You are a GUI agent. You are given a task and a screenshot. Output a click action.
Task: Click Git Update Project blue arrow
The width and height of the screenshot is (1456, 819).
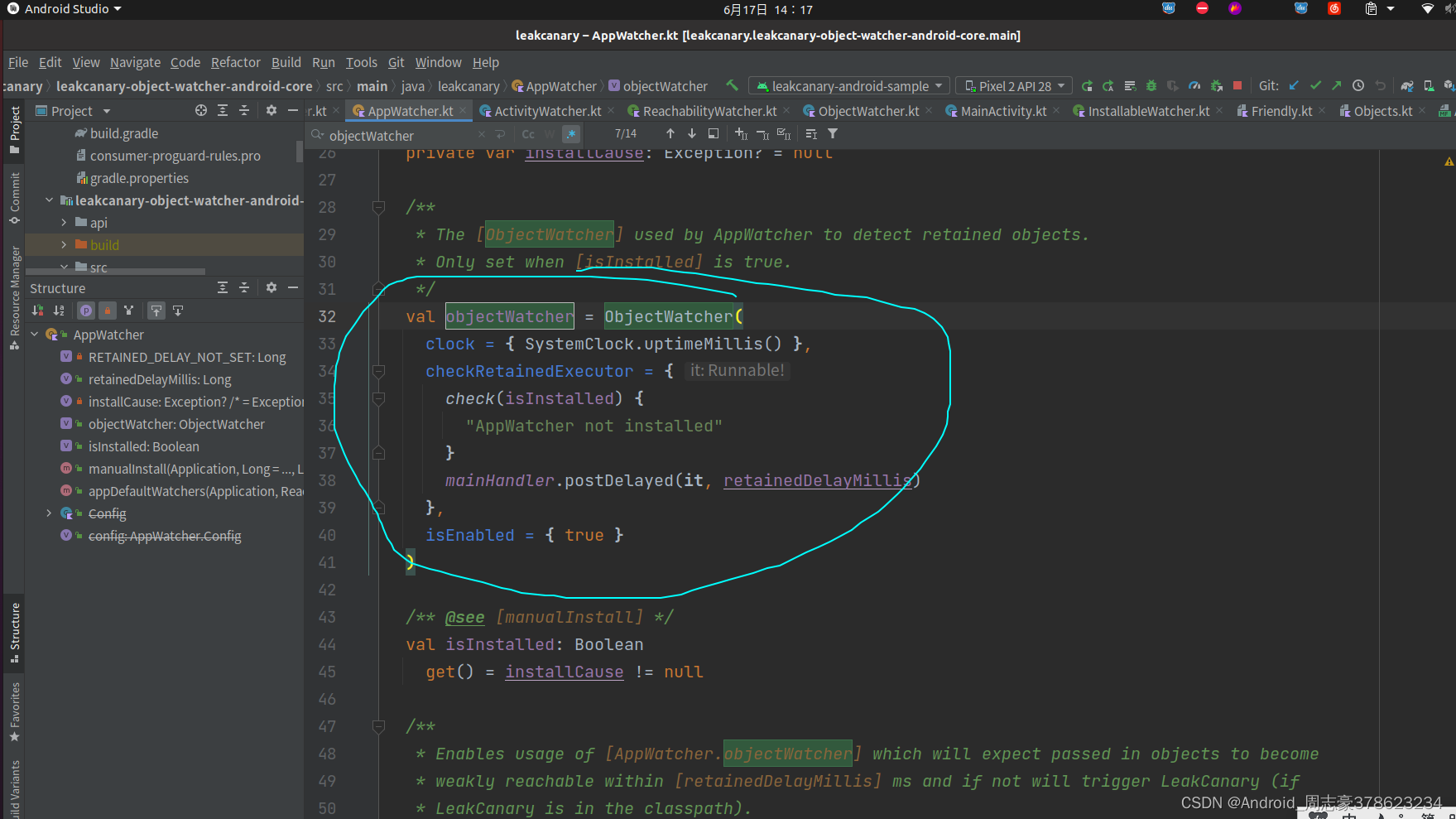pos(1294,85)
